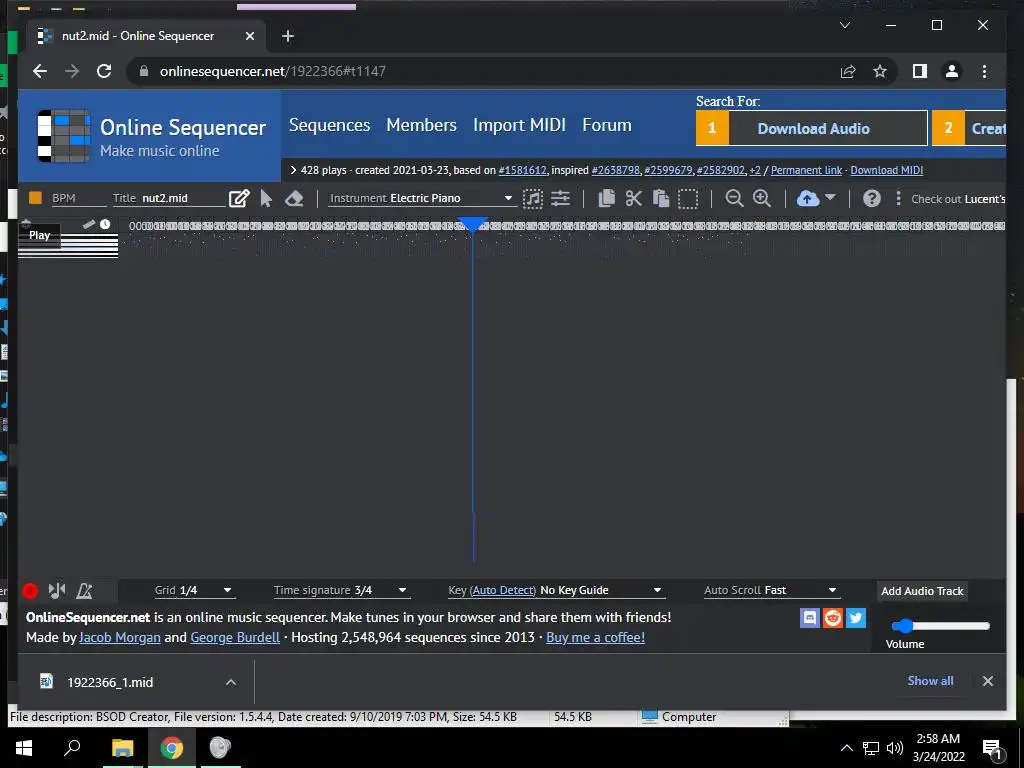The height and width of the screenshot is (768, 1024).
Task: Open the instrument settings sliders icon
Action: 560,198
